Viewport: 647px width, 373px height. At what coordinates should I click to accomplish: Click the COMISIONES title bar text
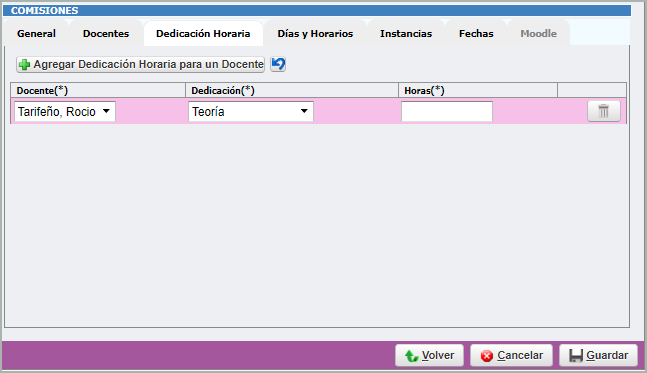[x=45, y=11]
